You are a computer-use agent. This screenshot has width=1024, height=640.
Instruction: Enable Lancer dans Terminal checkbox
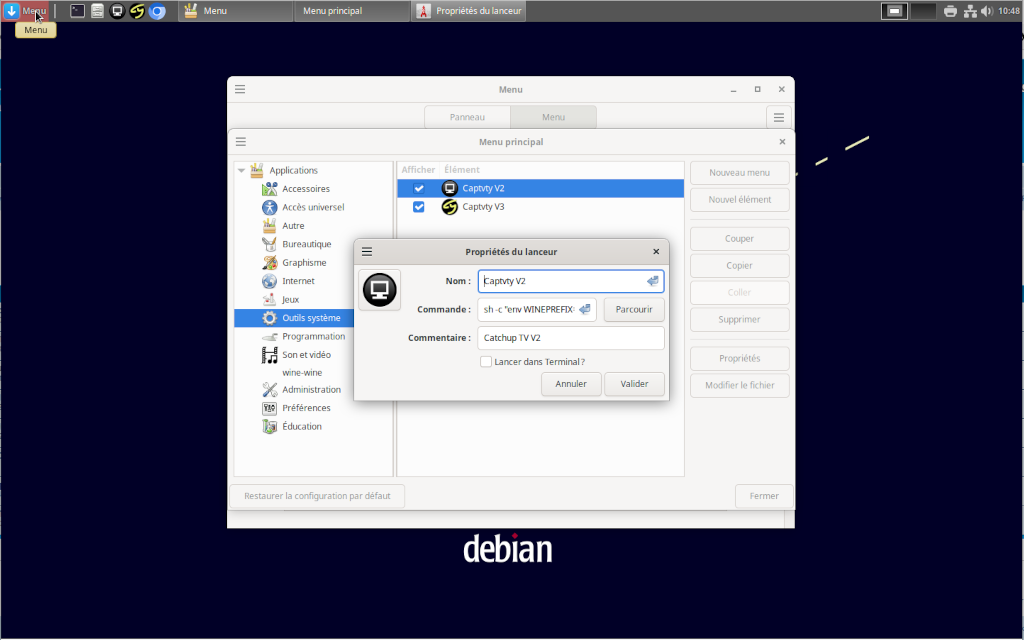click(486, 362)
